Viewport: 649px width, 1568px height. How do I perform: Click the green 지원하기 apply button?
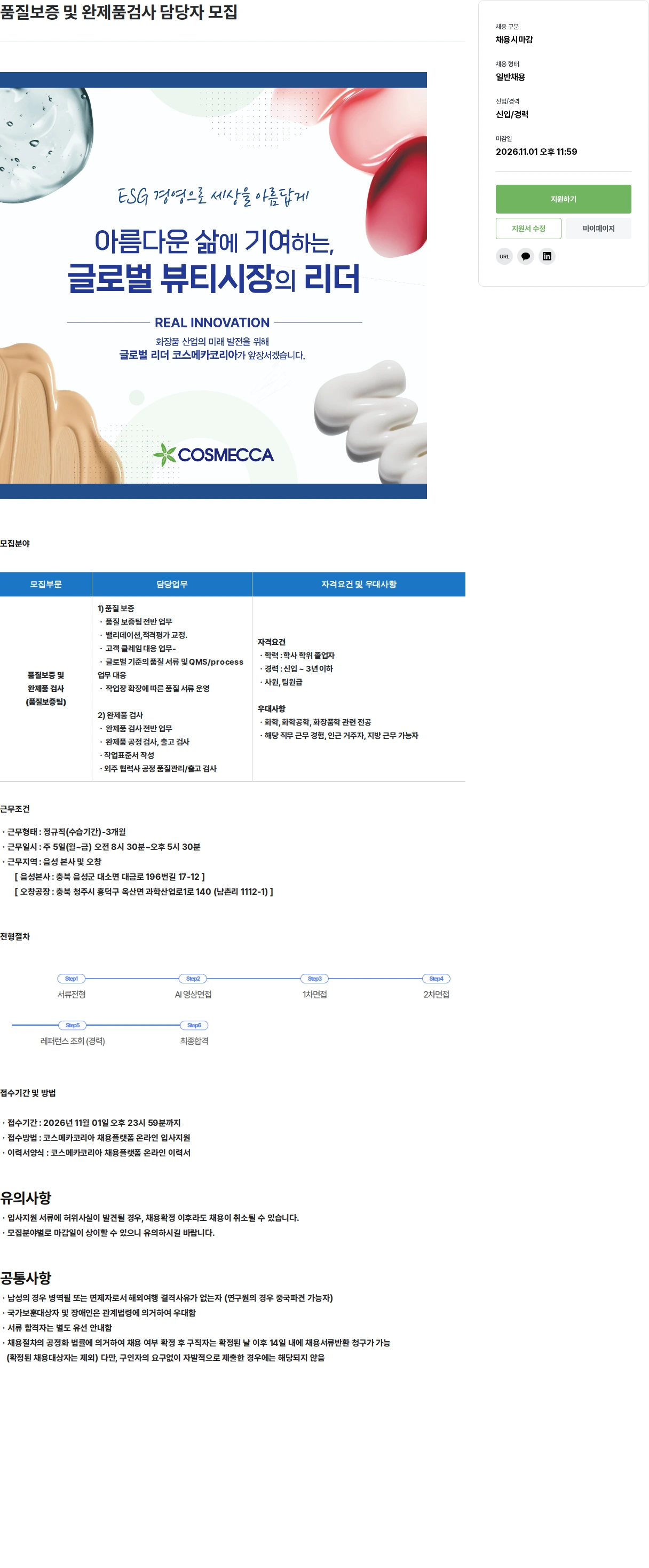(563, 199)
